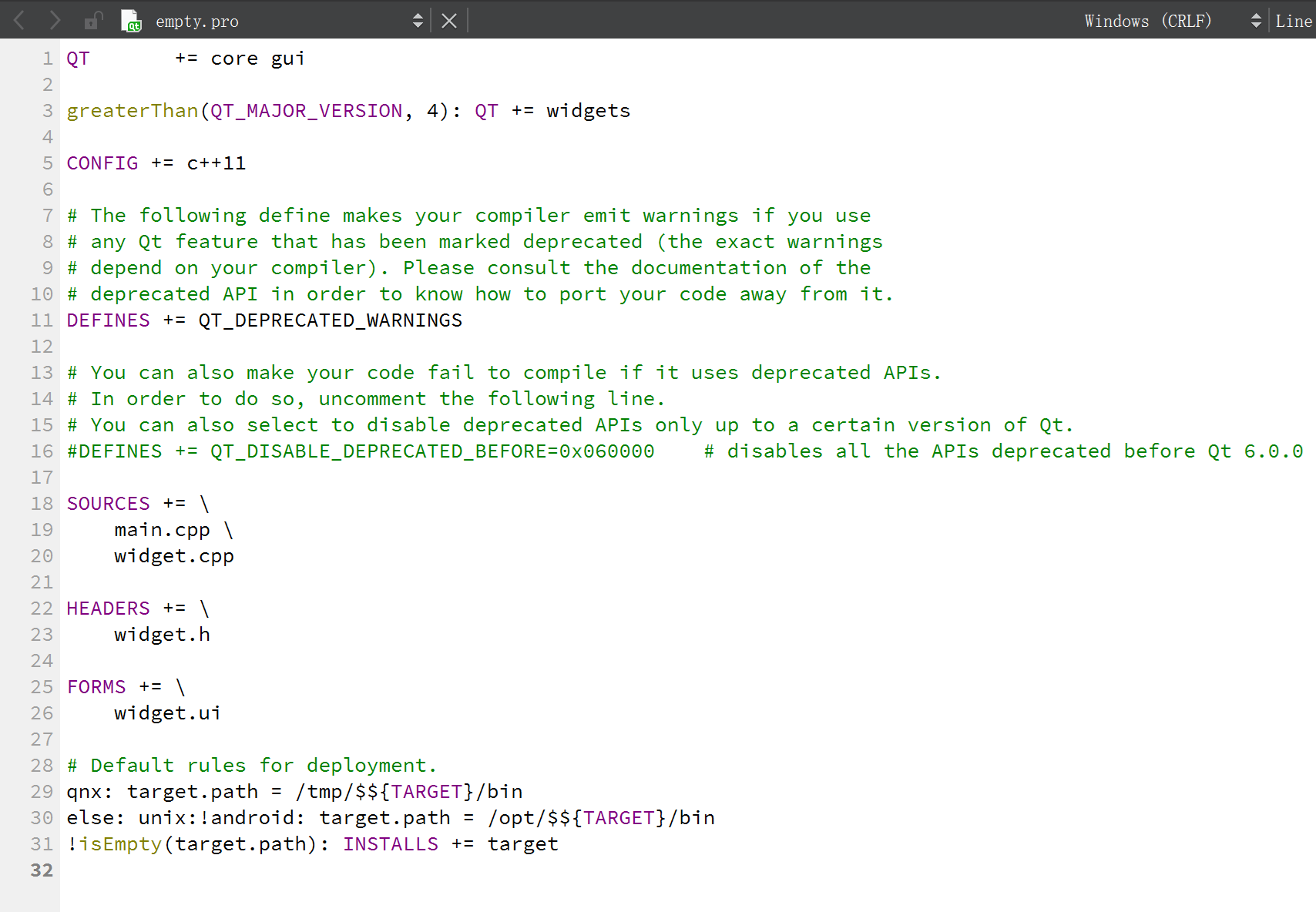Click line number 16 in the gutter

[x=42, y=451]
